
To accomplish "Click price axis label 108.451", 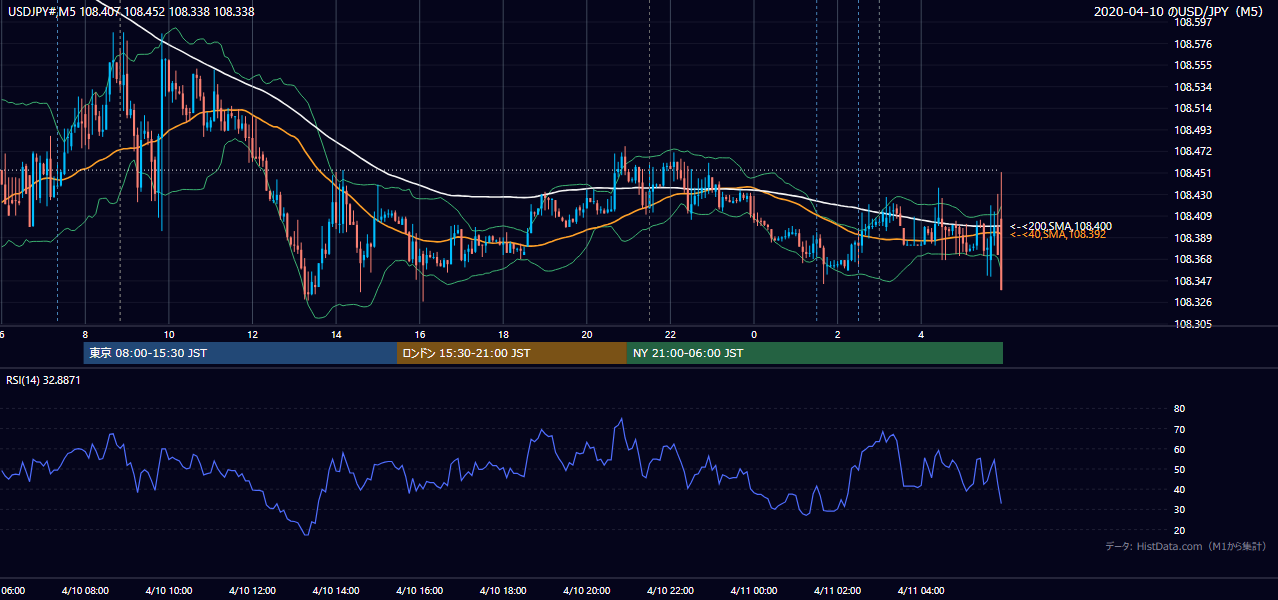I will coord(1194,173).
